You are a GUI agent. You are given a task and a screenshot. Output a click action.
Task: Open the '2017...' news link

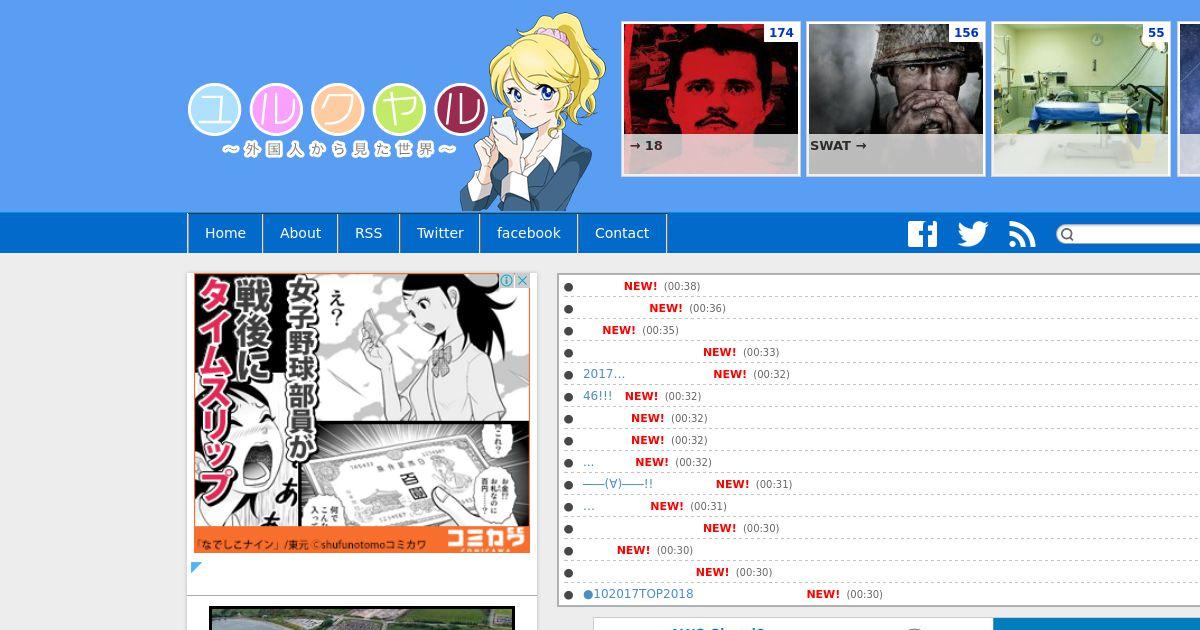pyautogui.click(x=604, y=374)
